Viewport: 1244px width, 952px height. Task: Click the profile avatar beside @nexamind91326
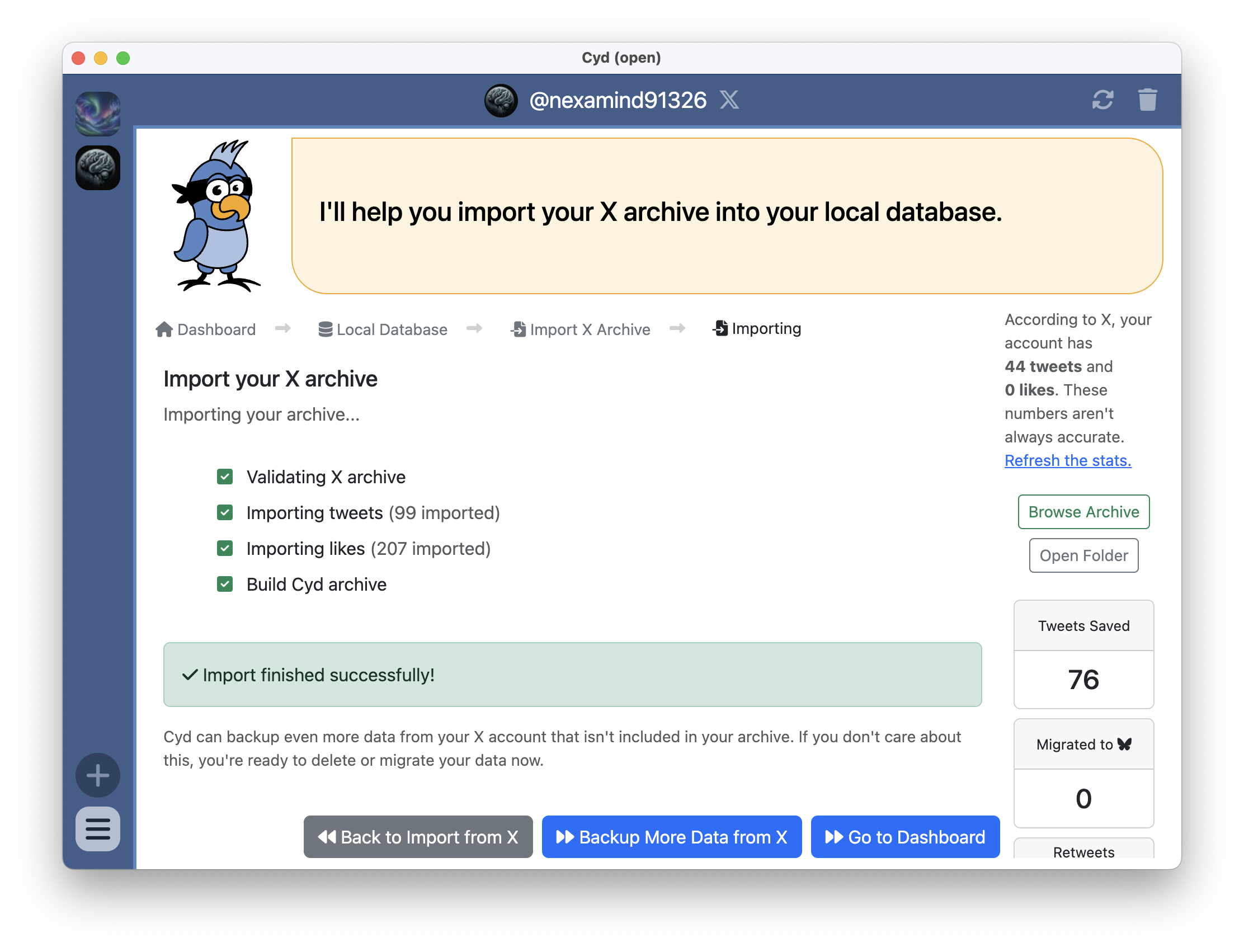tap(501, 101)
